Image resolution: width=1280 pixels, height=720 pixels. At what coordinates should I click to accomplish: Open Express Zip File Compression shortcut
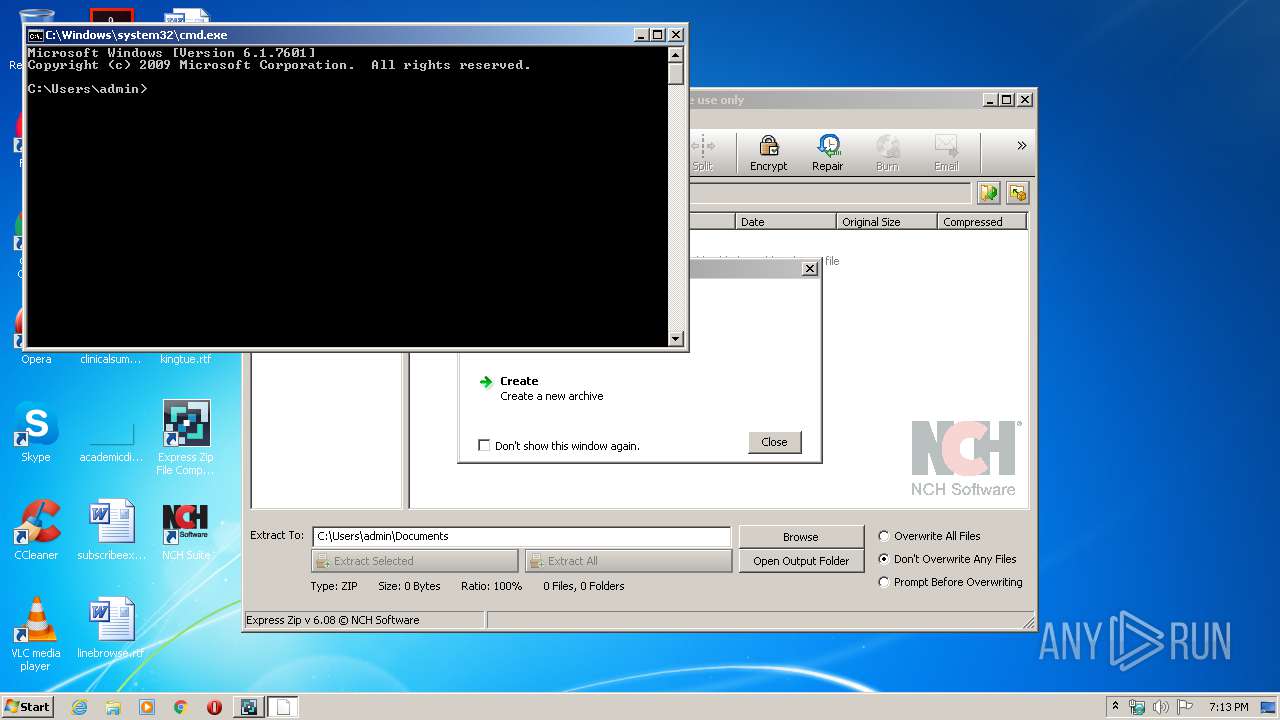(x=186, y=438)
